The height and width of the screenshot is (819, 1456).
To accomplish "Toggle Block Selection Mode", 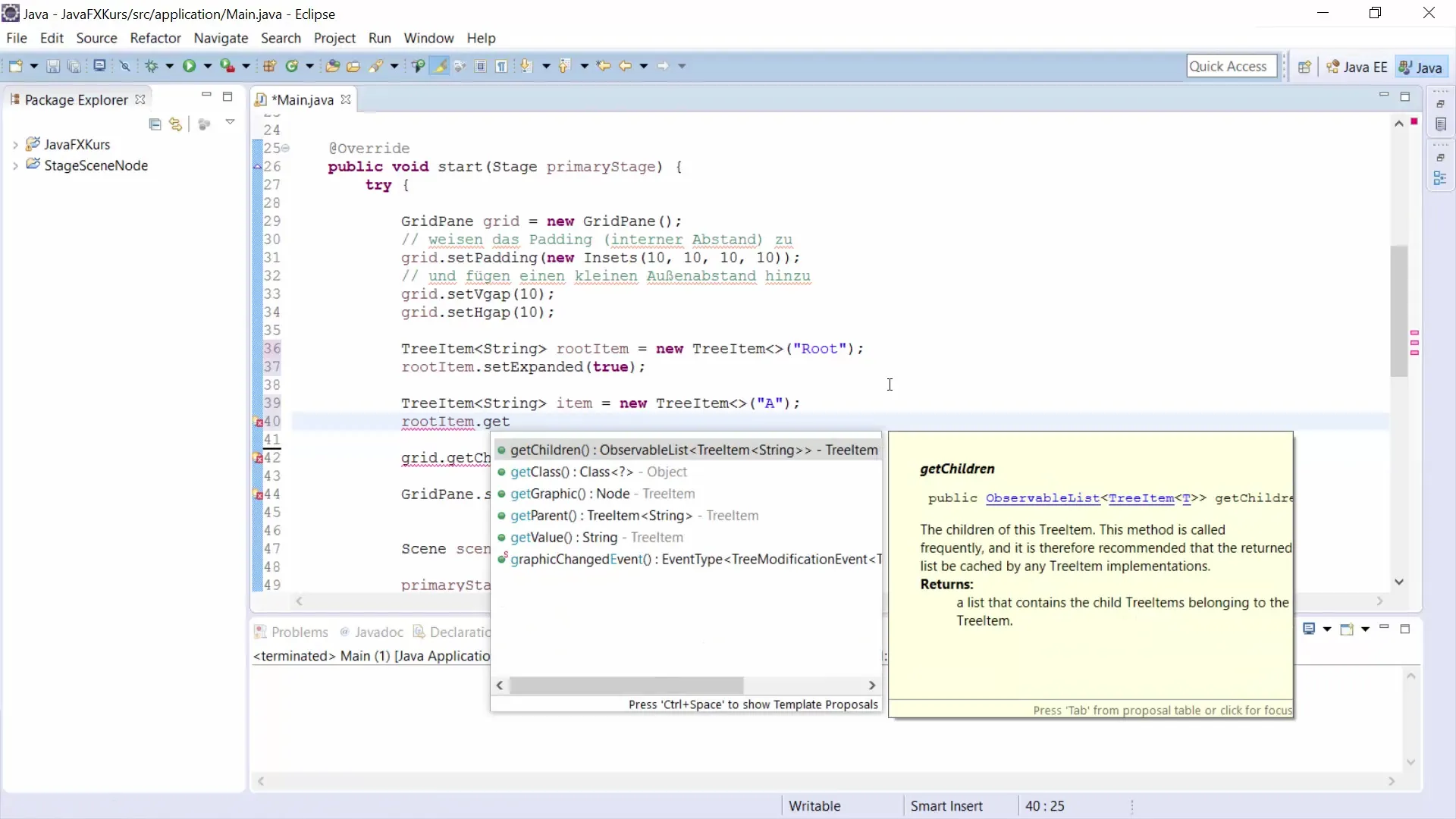I will 481,66.
